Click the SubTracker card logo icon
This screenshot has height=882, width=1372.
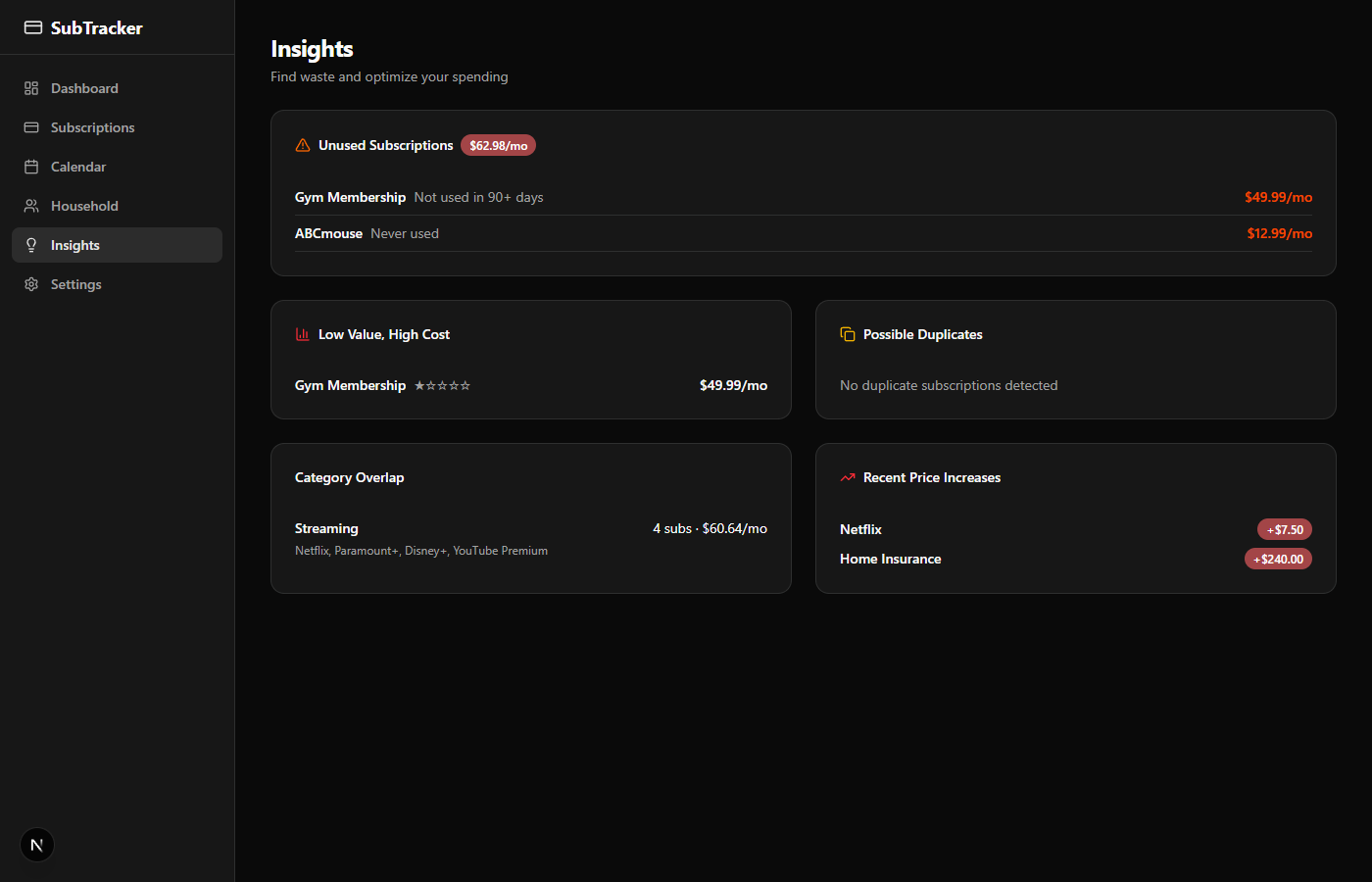point(33,27)
